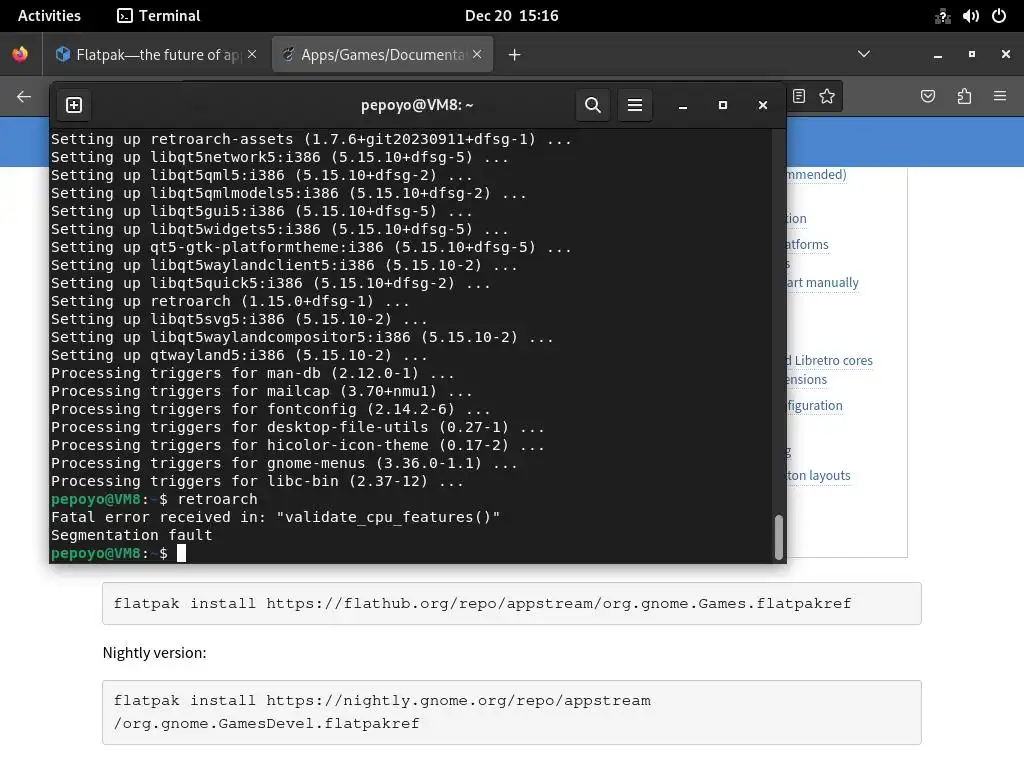Click 'Setting up retroarch (1.15.0+dfsg-1)' line

(230, 301)
